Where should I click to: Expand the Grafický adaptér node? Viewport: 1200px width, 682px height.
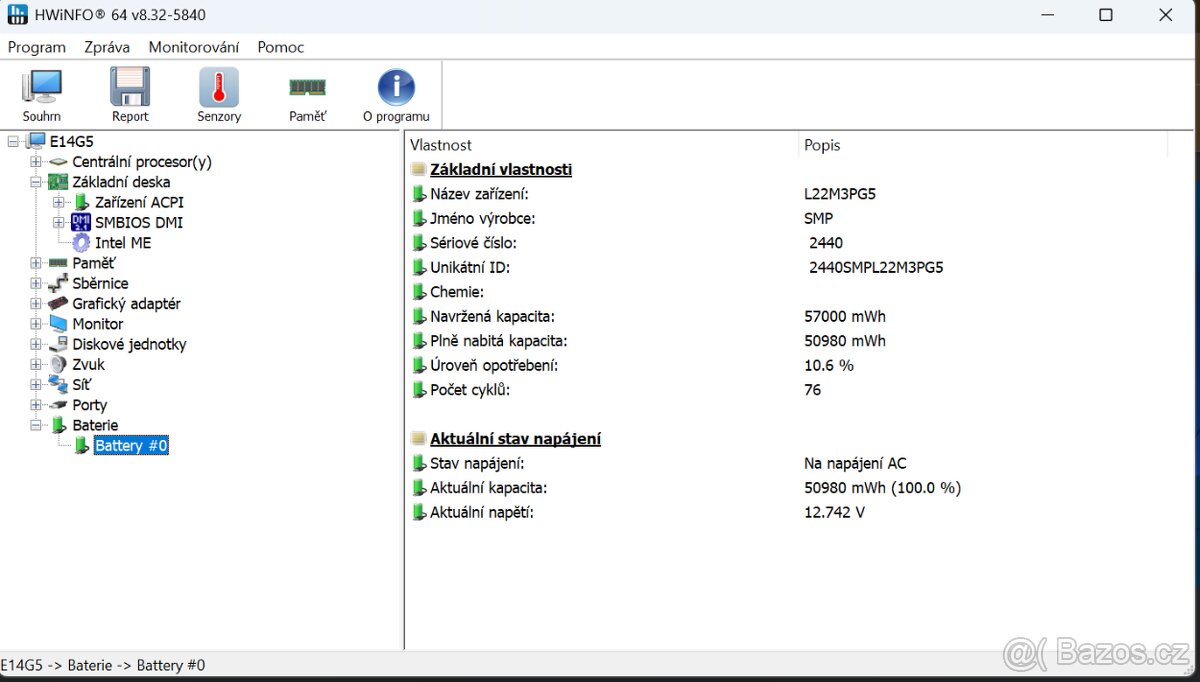[x=36, y=304]
